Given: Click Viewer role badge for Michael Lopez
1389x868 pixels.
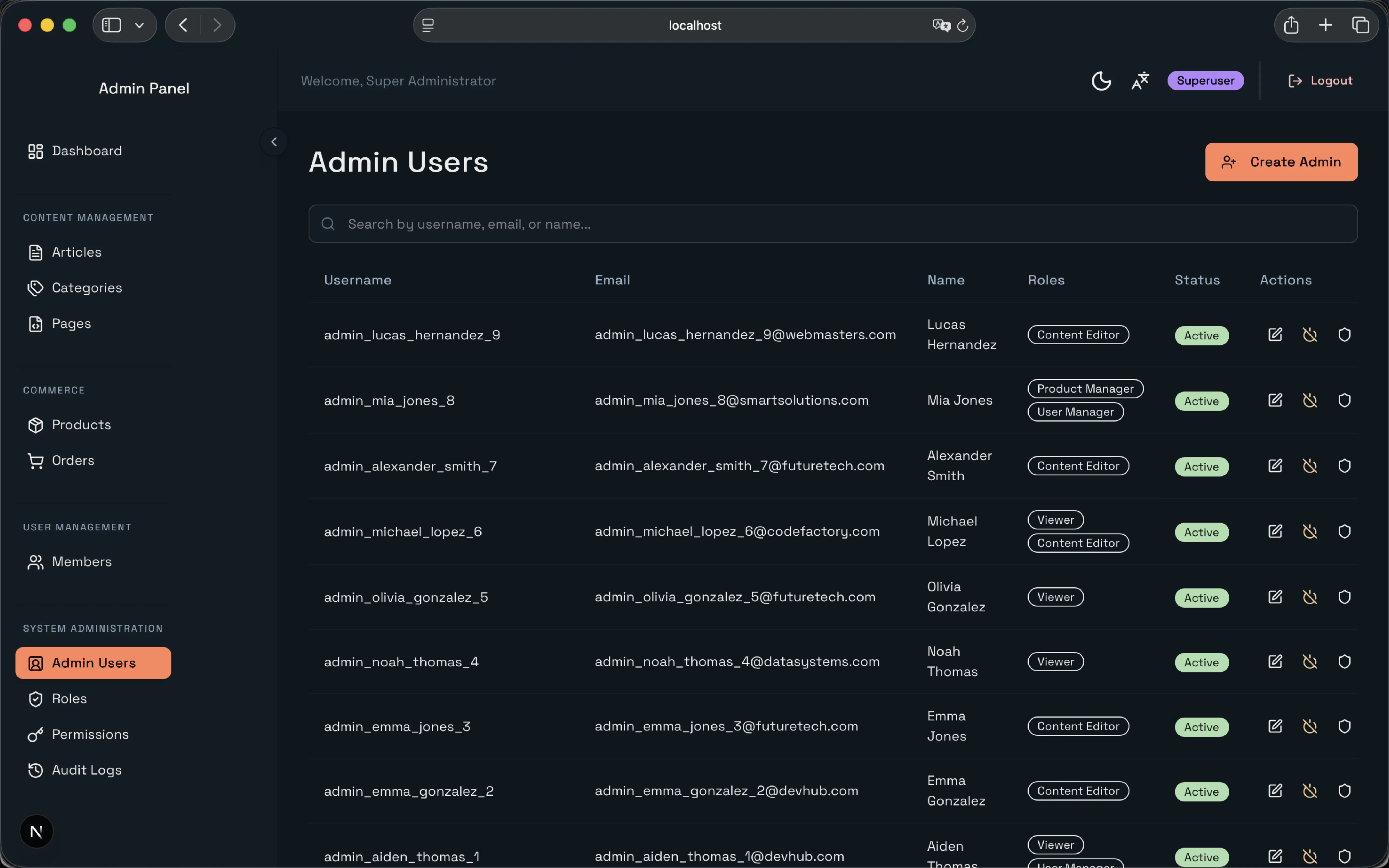Looking at the screenshot, I should 1055,520.
